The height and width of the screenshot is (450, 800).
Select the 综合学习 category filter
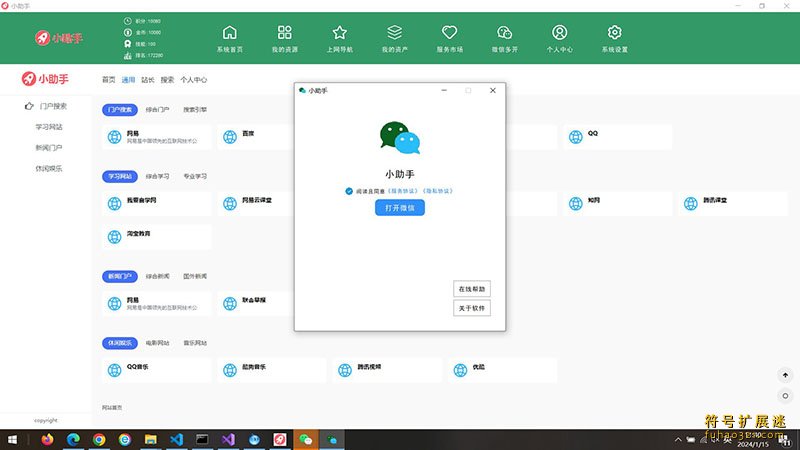click(x=157, y=176)
